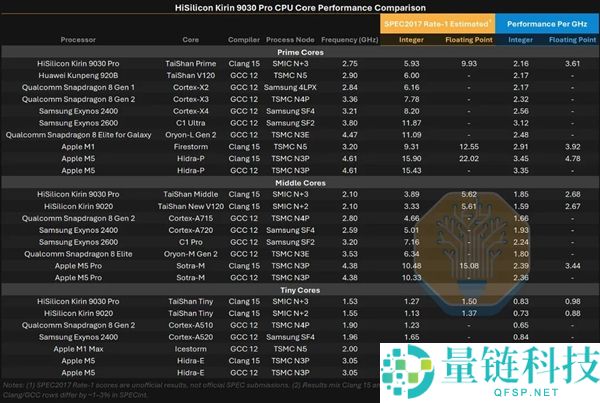The height and width of the screenshot is (403, 600).
Task: Select the '0.98' per-GHz floating point value
Action: tap(572, 301)
